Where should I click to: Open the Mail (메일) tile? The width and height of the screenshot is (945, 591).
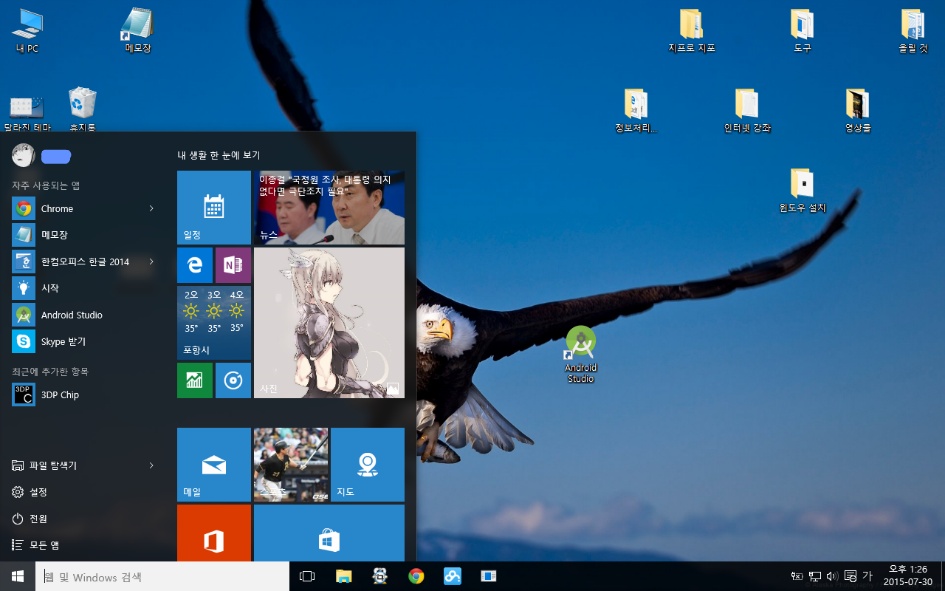tap(213, 464)
